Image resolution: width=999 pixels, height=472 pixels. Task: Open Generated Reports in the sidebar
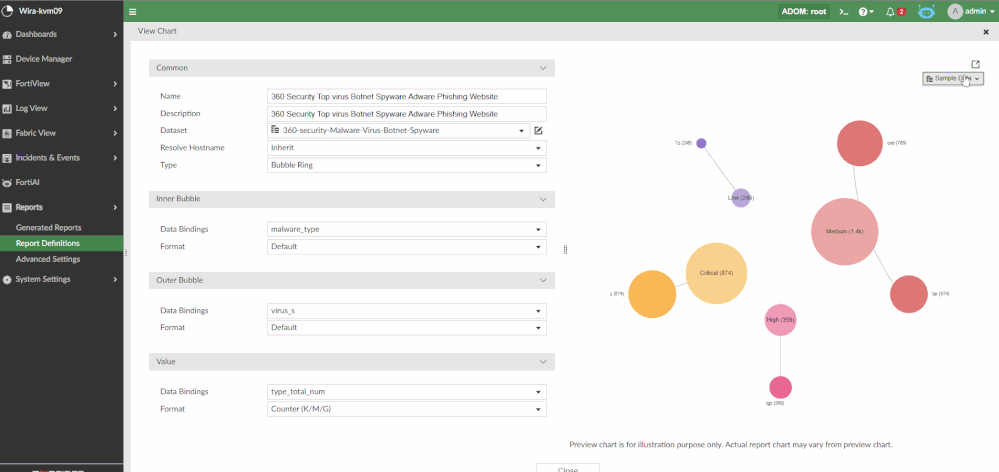[49, 228]
